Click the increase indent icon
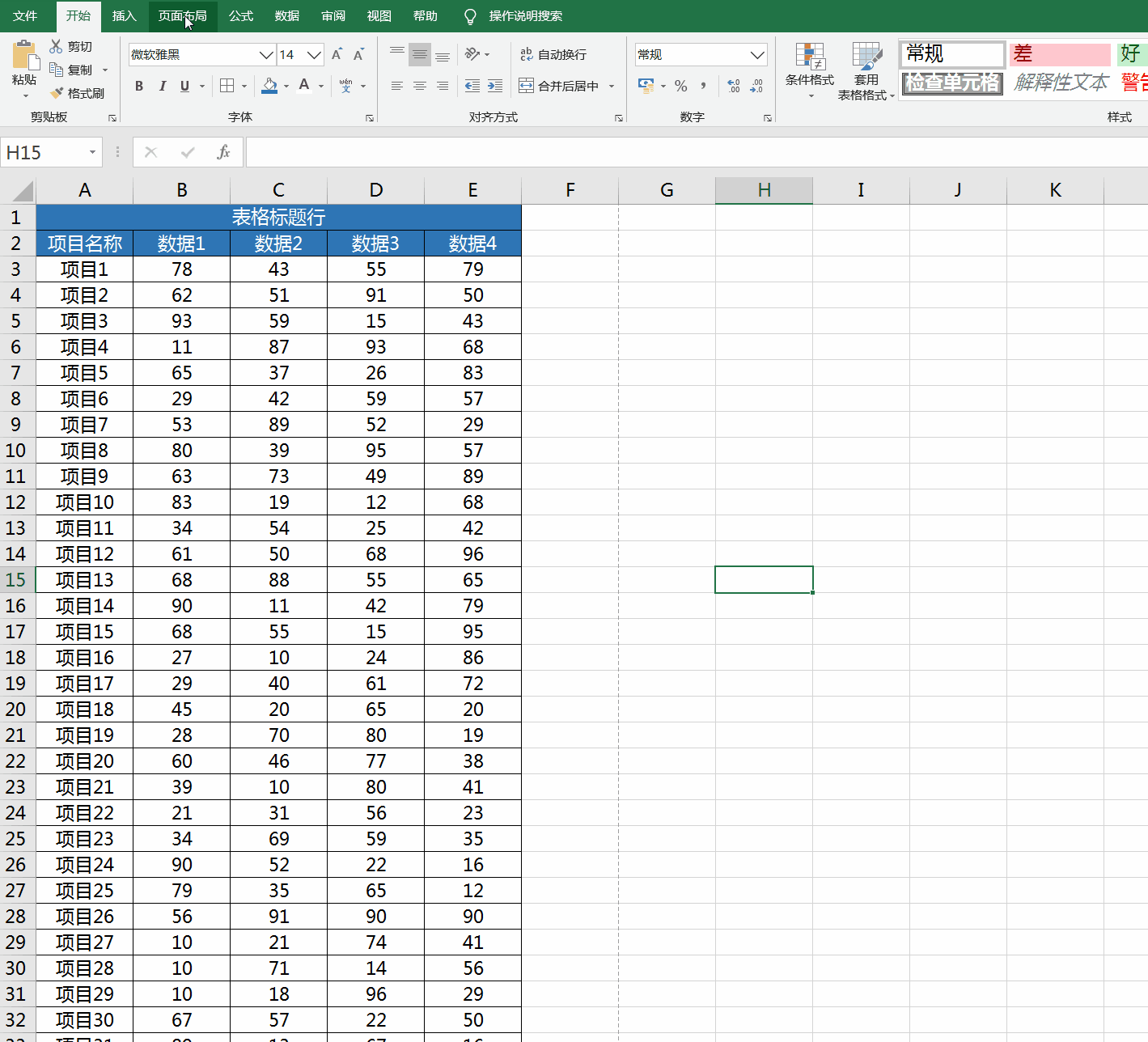1148x1042 pixels. pyautogui.click(x=495, y=86)
